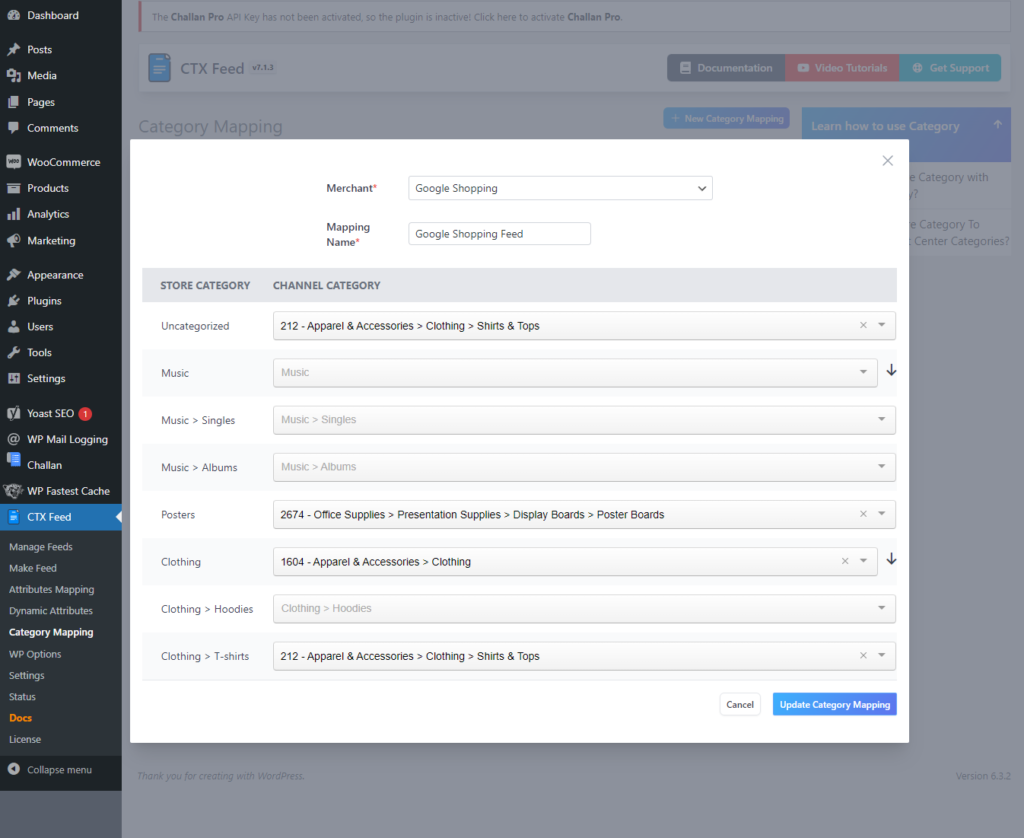The height and width of the screenshot is (838, 1024).
Task: Click the Products box icon
Action: pos(14,188)
